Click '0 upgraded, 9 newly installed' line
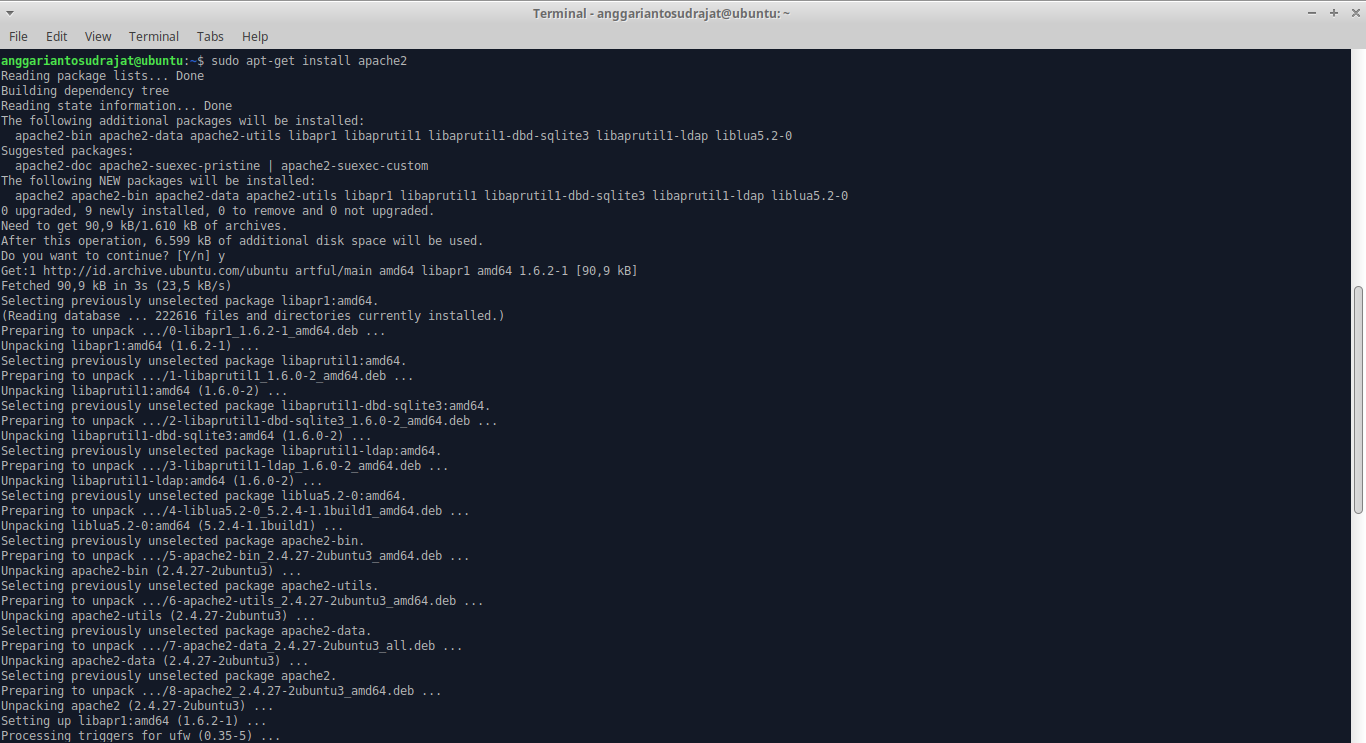1366x743 pixels. pos(218,211)
